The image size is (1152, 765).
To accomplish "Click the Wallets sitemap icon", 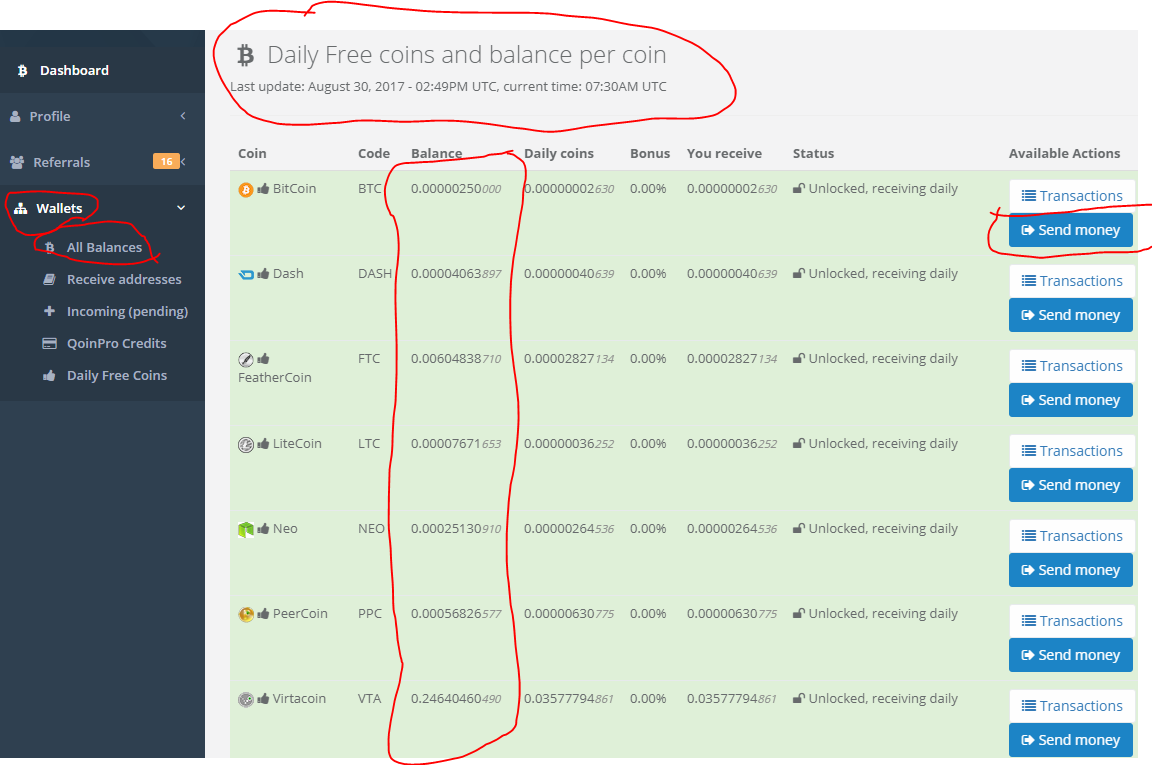I will [21, 209].
